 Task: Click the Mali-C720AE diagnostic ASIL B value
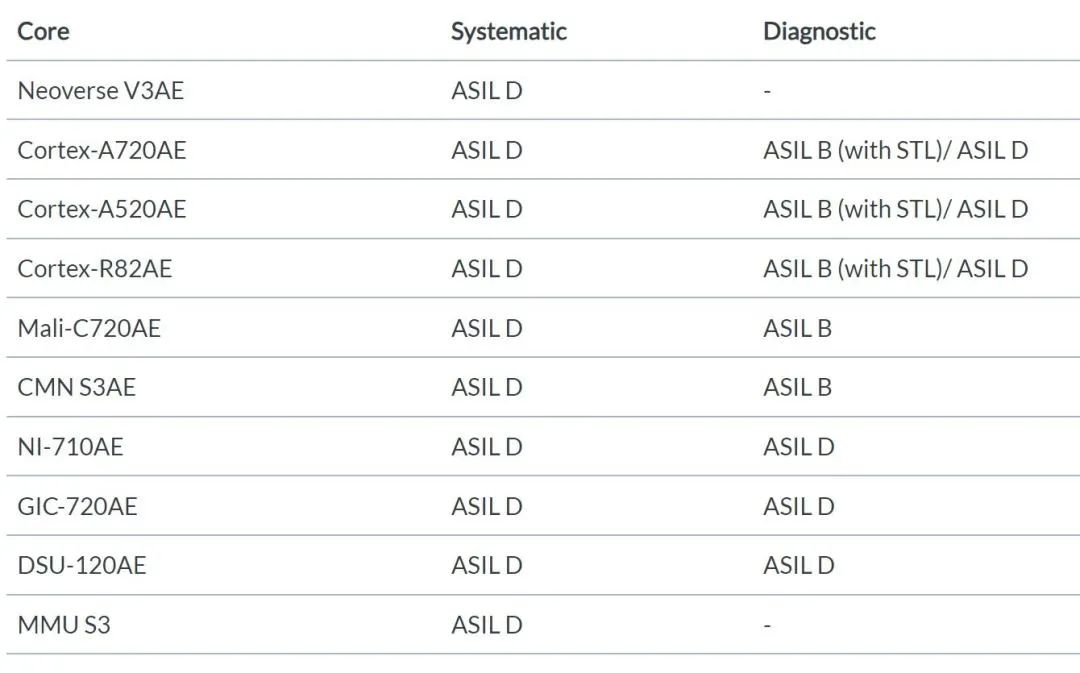point(797,328)
